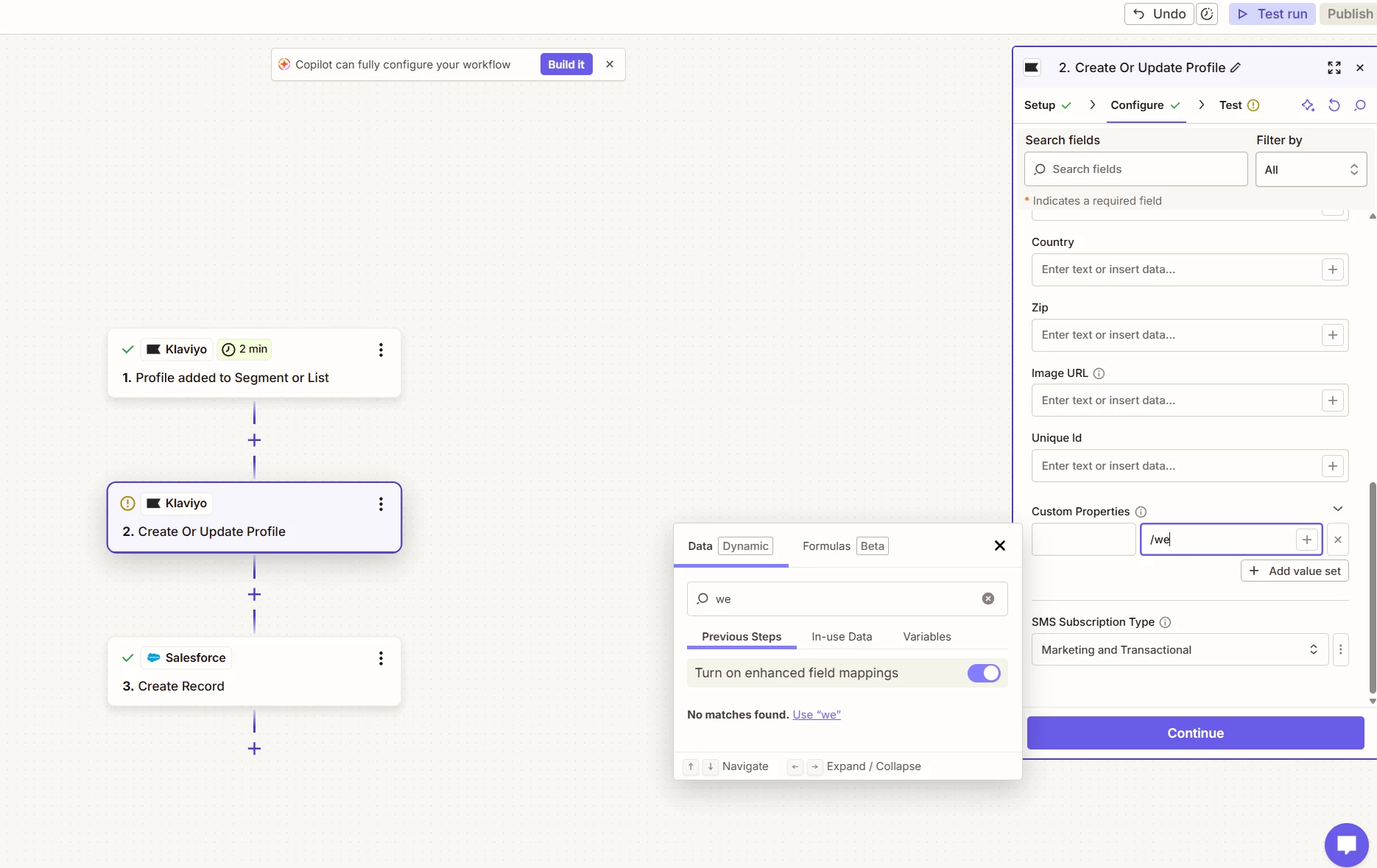Open the chat support bubble
The height and width of the screenshot is (868, 1377).
pos(1347,844)
